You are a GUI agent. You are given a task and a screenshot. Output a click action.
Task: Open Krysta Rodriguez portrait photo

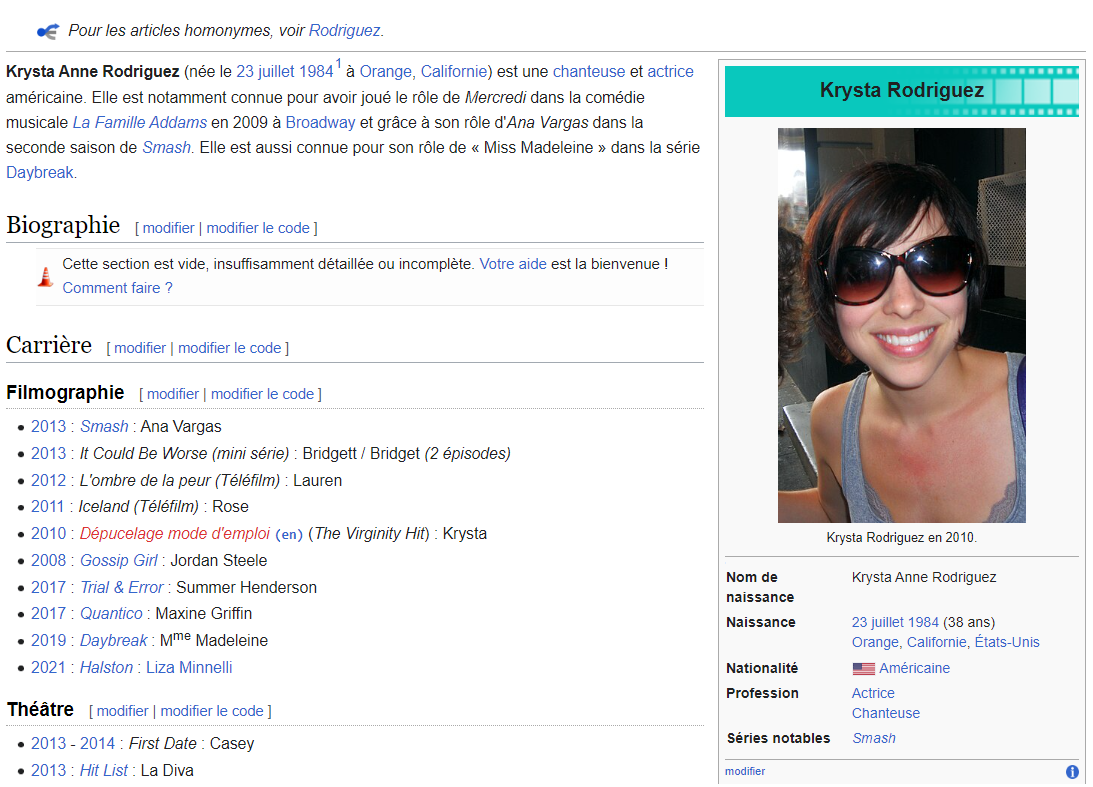pos(901,325)
